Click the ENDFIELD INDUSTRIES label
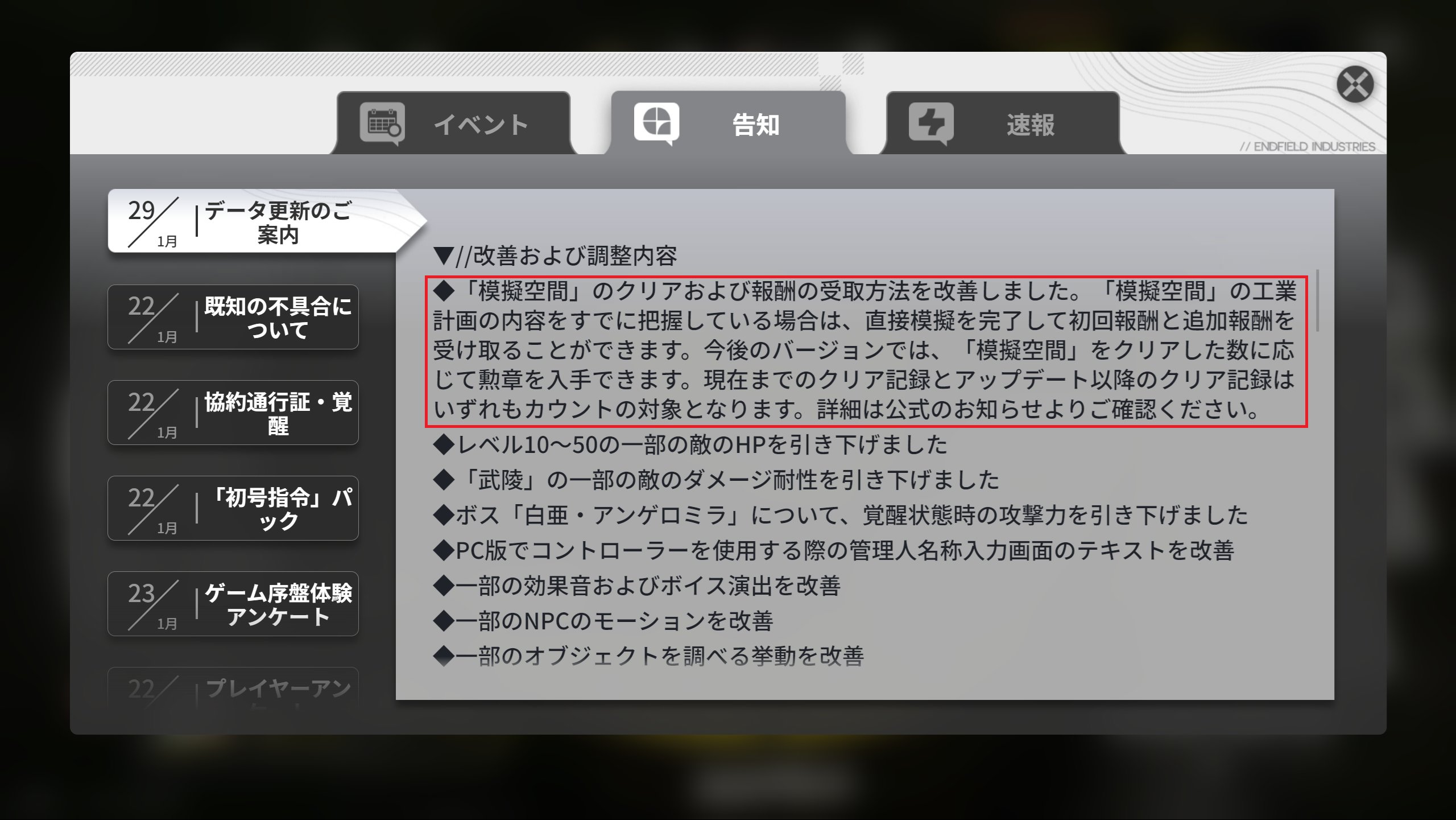Viewport: 1456px width, 820px height. pyautogui.click(x=1307, y=147)
